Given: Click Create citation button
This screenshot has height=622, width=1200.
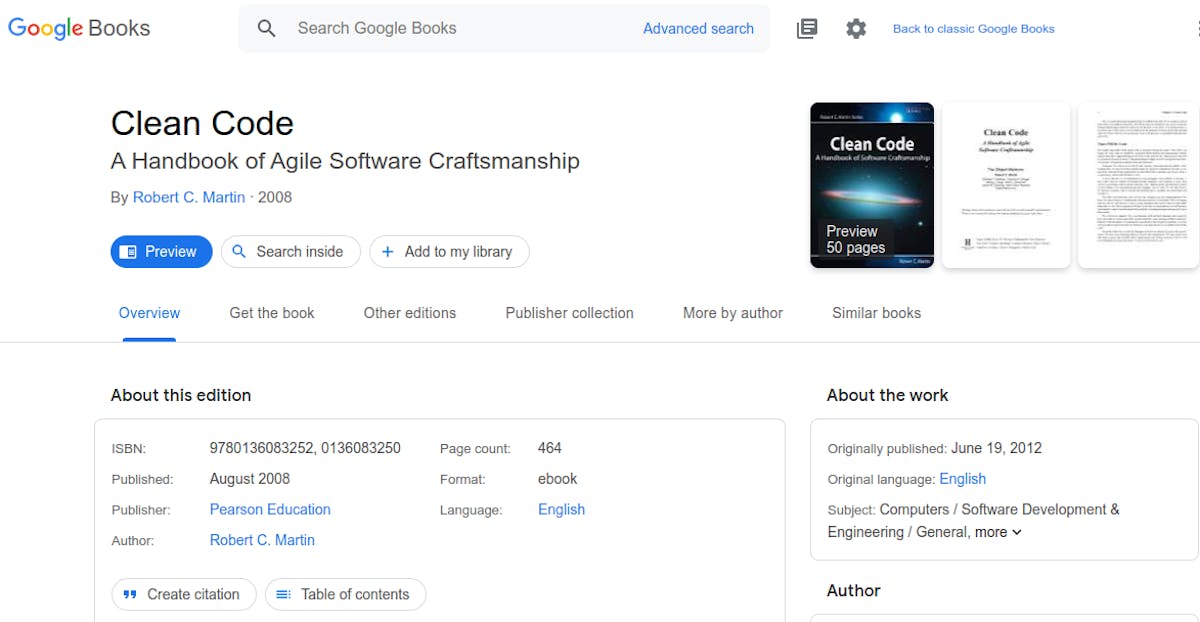Looking at the screenshot, I should click(183, 594).
